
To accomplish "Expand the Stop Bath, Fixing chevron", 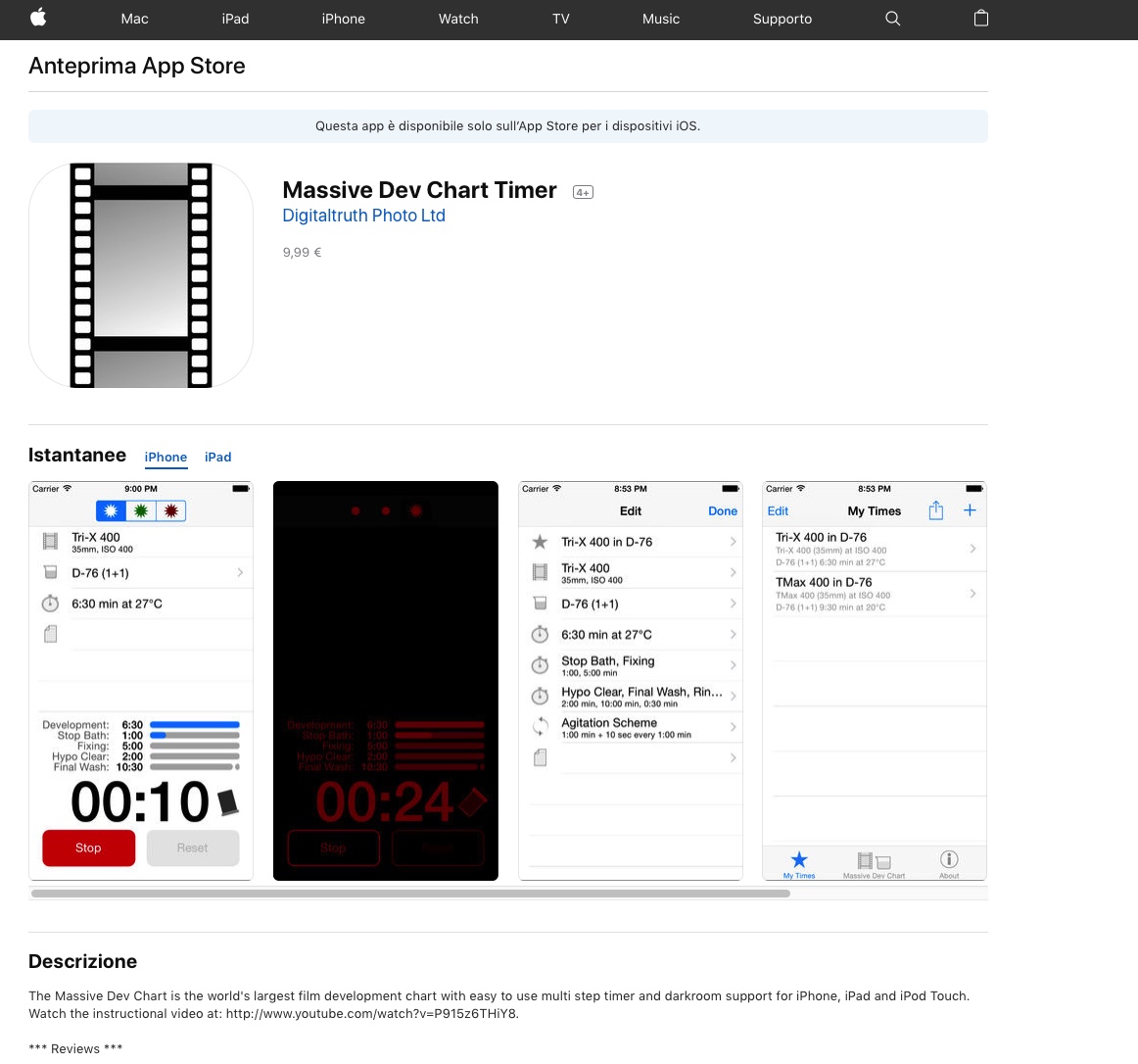I will (x=733, y=665).
